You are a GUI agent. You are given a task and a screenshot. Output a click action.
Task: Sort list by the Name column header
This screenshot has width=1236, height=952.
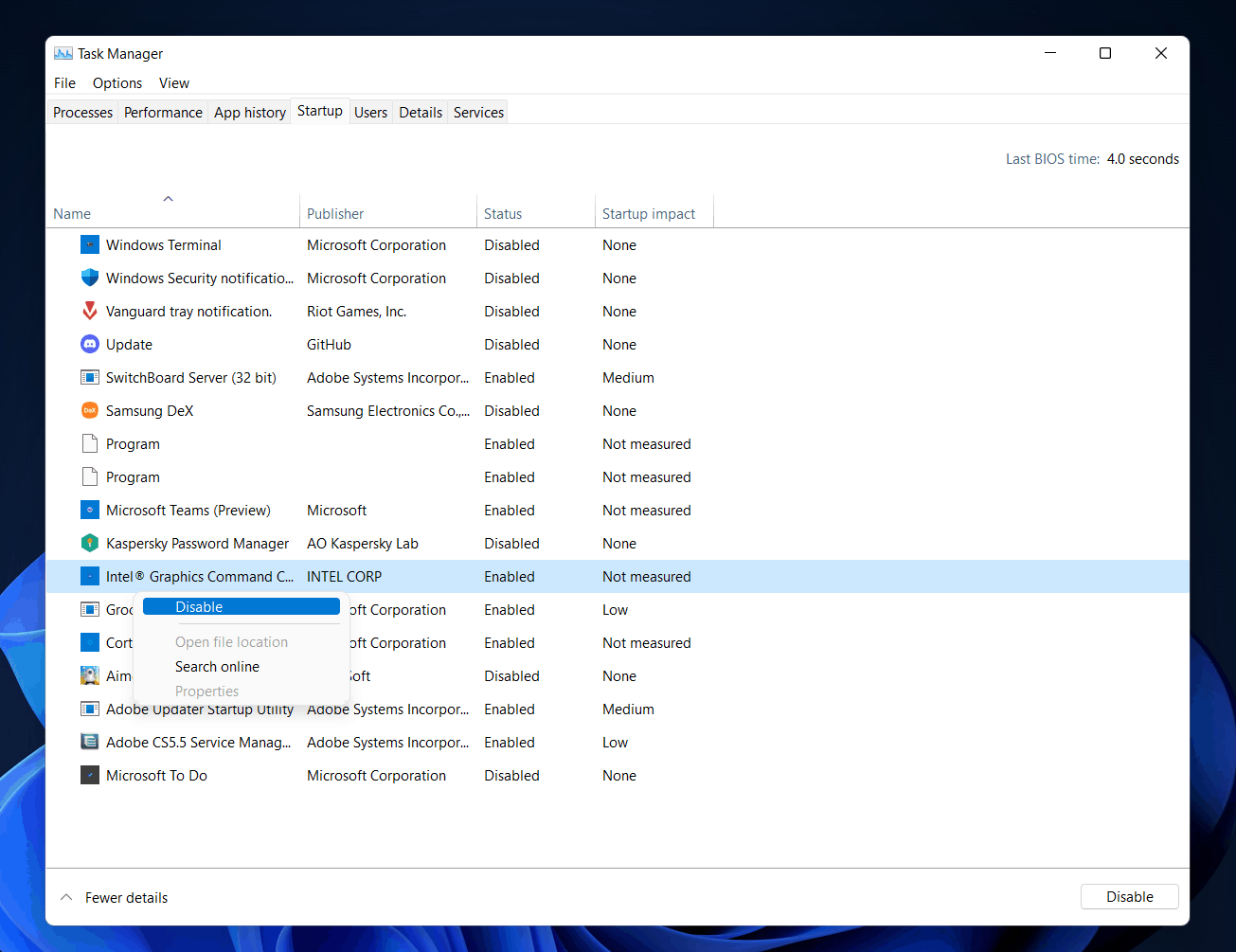73,214
